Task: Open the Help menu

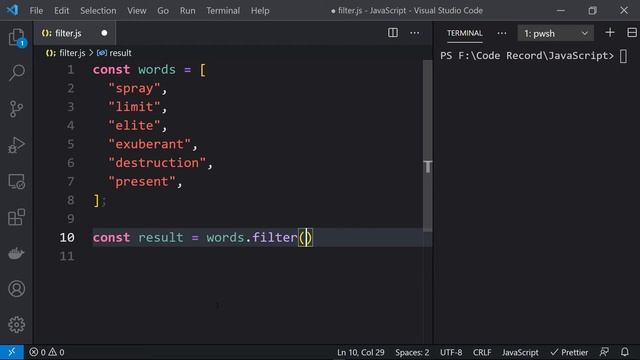Action: tap(260, 11)
